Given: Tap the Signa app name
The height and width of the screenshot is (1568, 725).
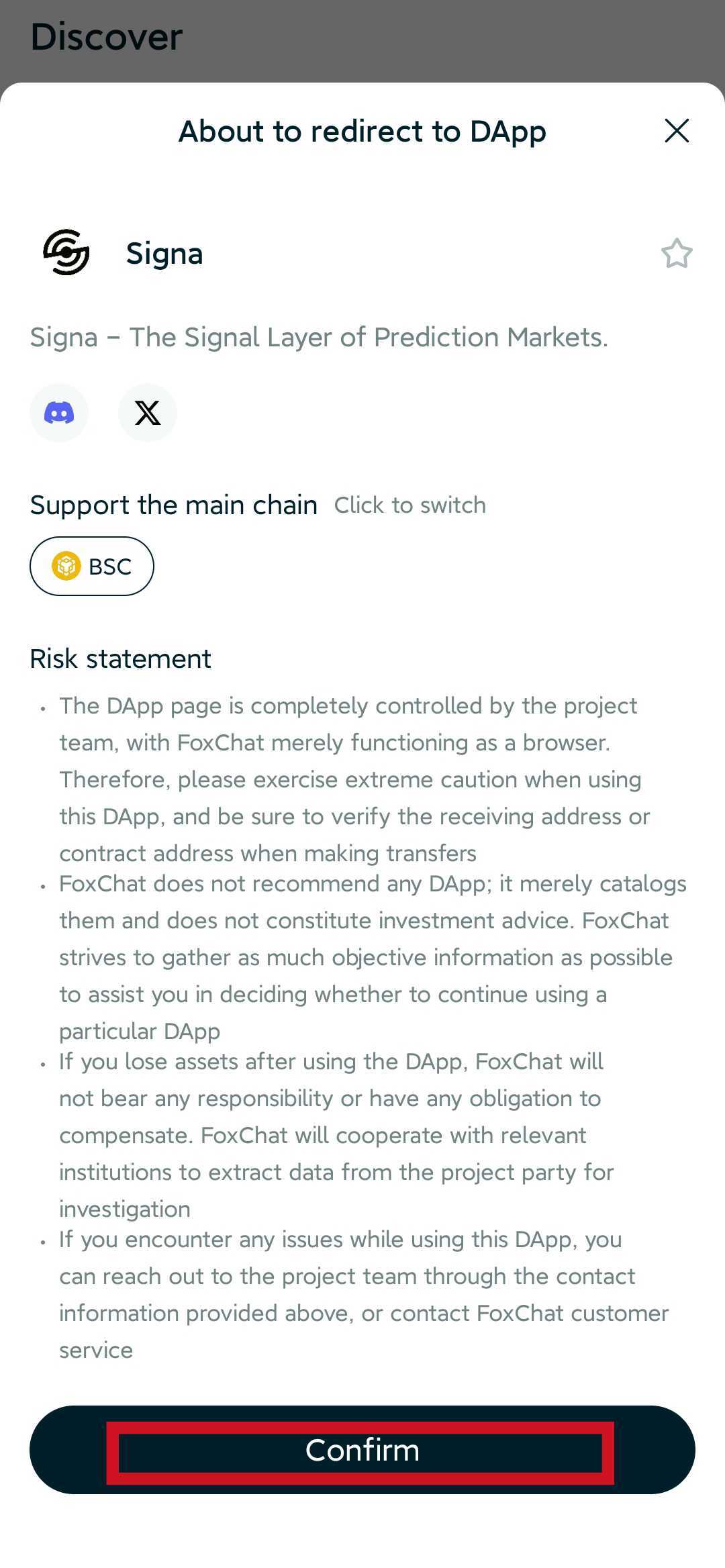Looking at the screenshot, I should coord(164,254).
